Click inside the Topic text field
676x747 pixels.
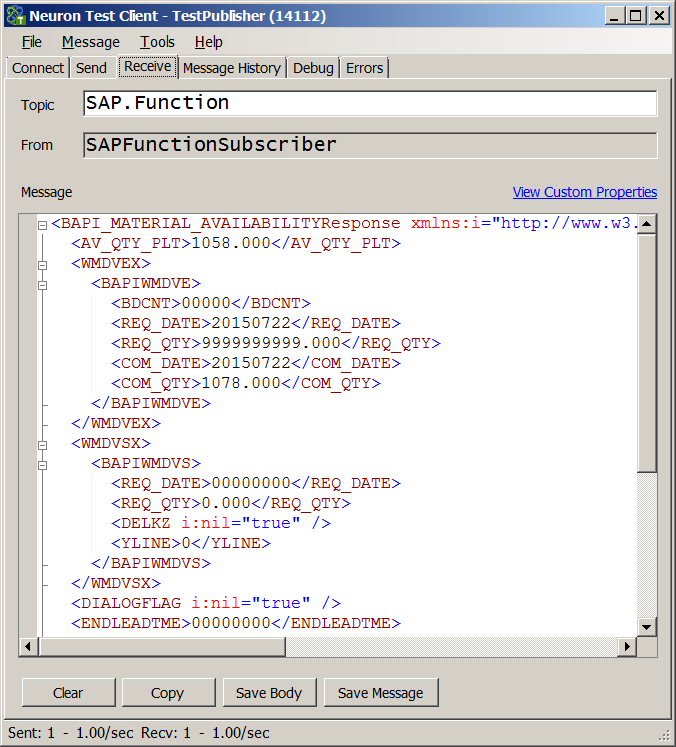click(370, 103)
